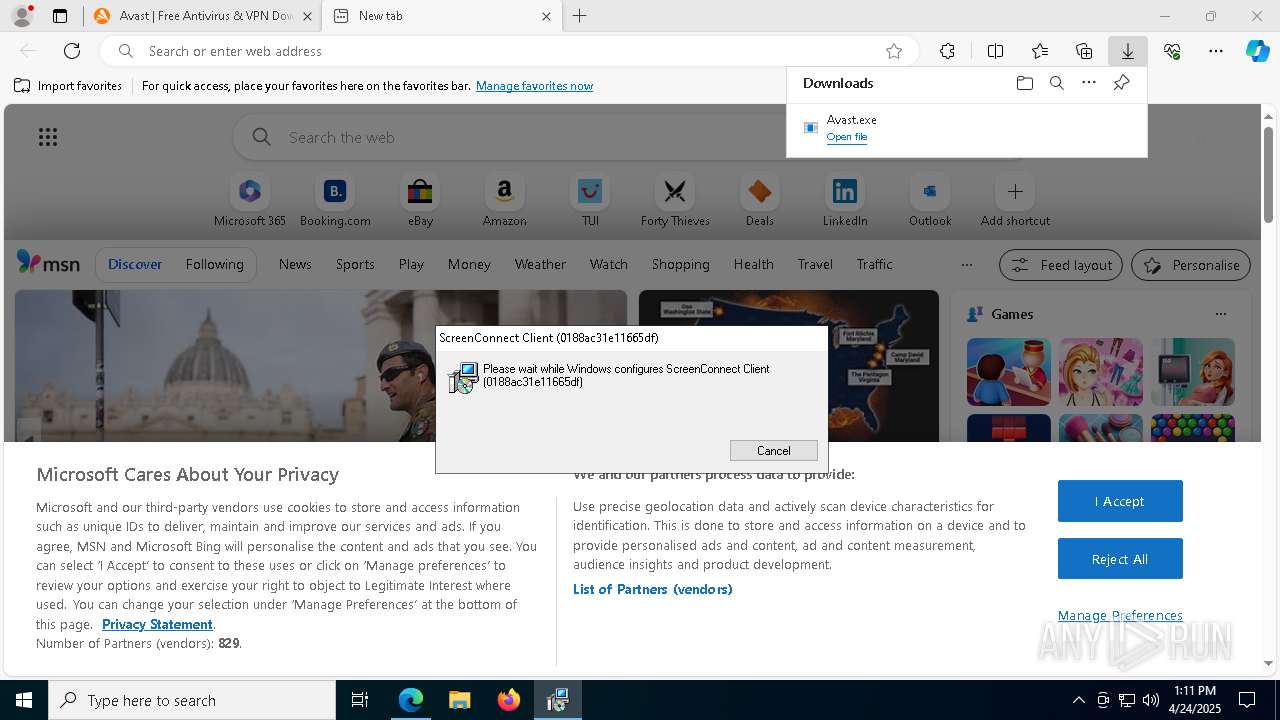Open Forty Thieves shortcut
This screenshot has width=1280, height=720.
pyautogui.click(x=675, y=200)
